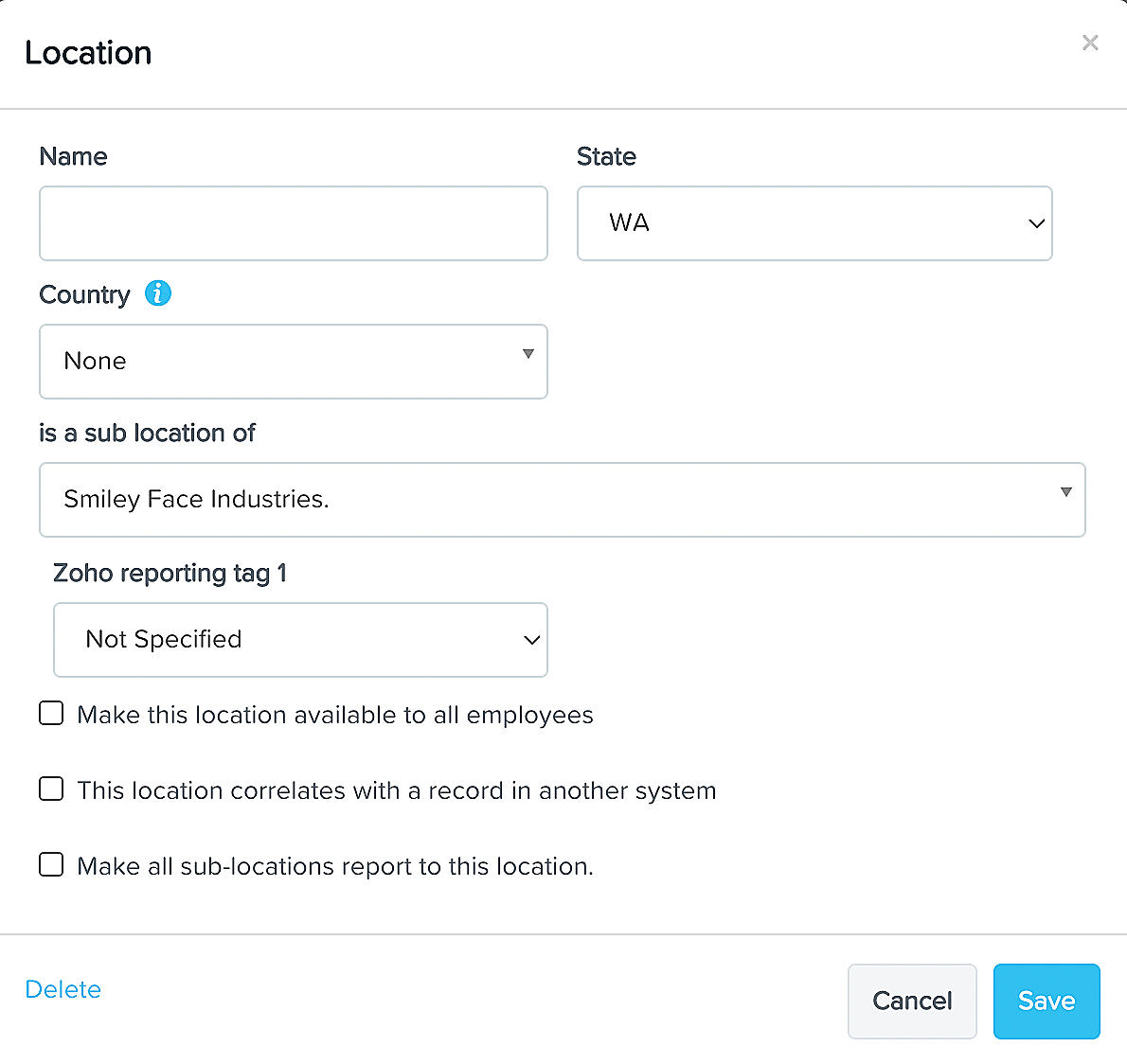Click the chevron arrow in the Zoho reporting tag field
This screenshot has width=1127, height=1064.
[x=532, y=640]
